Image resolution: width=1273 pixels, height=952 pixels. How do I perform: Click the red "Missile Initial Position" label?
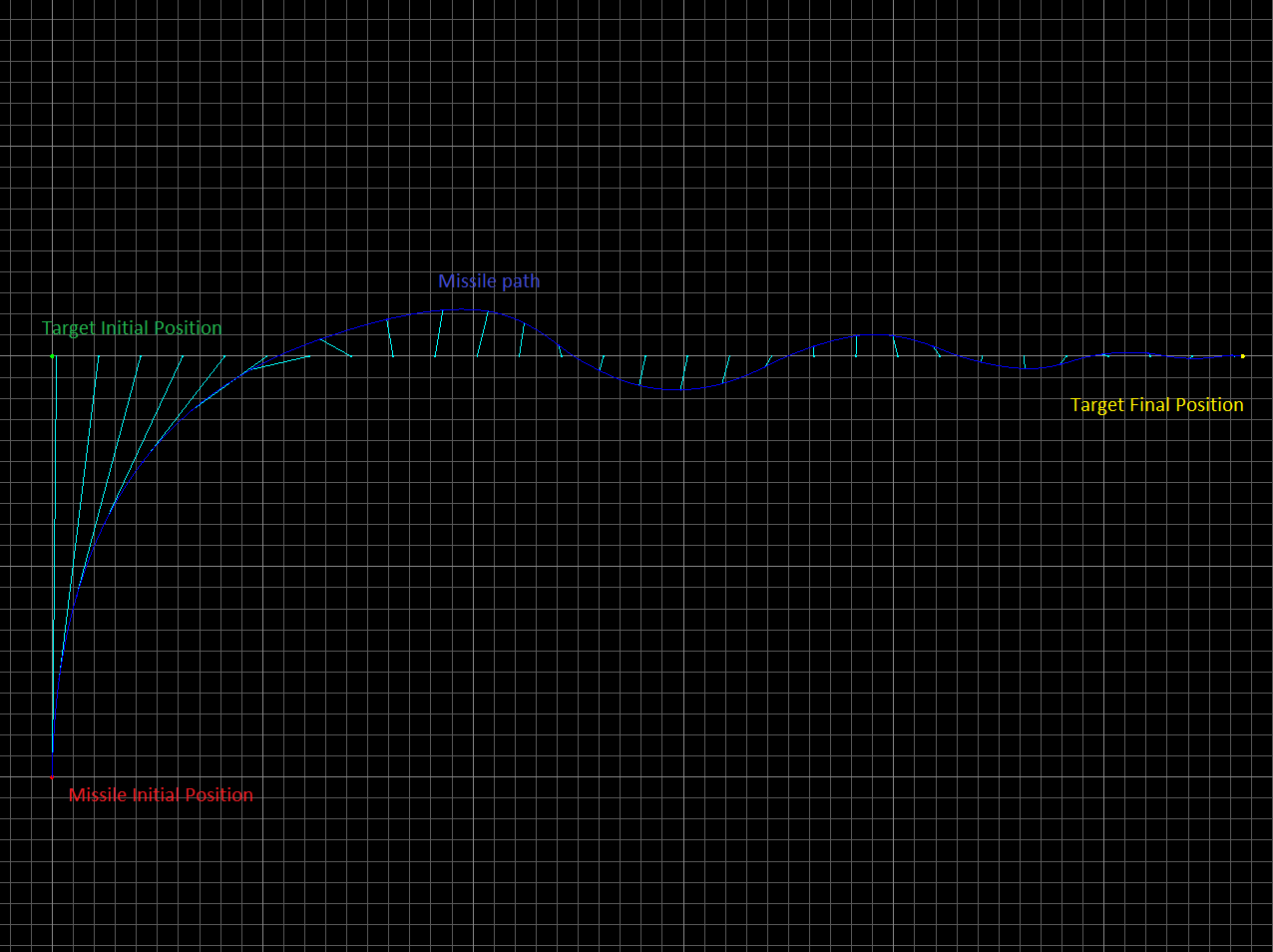[x=161, y=795]
